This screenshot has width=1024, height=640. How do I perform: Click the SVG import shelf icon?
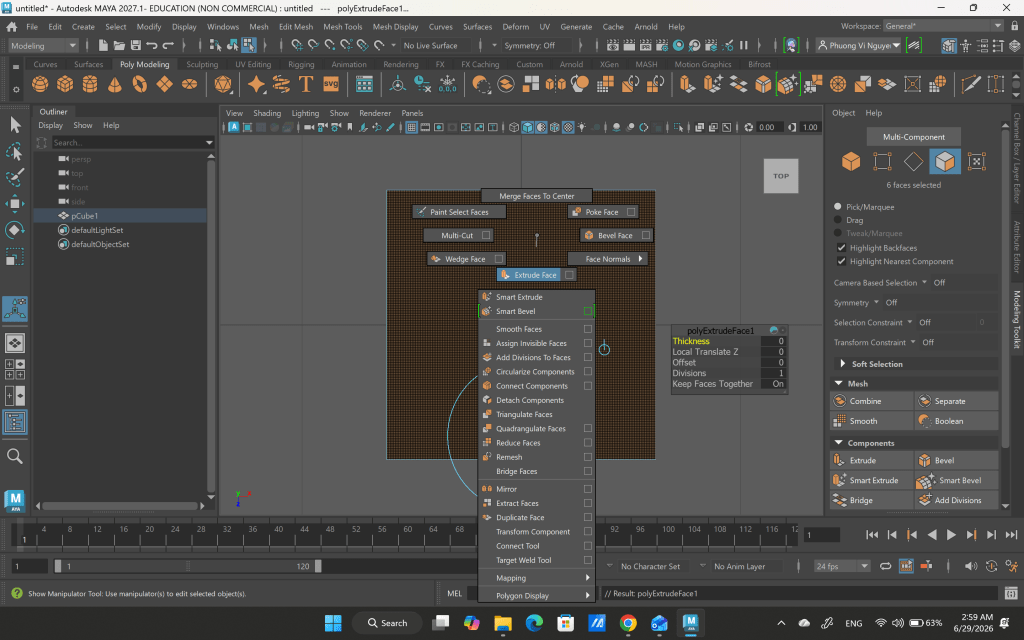tap(331, 84)
